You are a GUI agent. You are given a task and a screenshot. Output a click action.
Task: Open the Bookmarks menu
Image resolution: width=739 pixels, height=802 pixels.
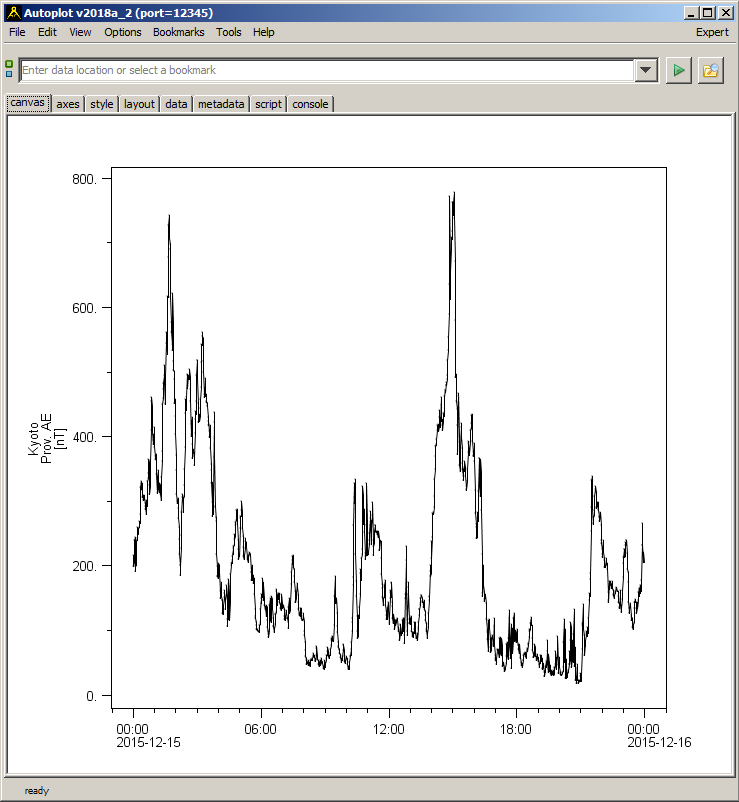(178, 32)
